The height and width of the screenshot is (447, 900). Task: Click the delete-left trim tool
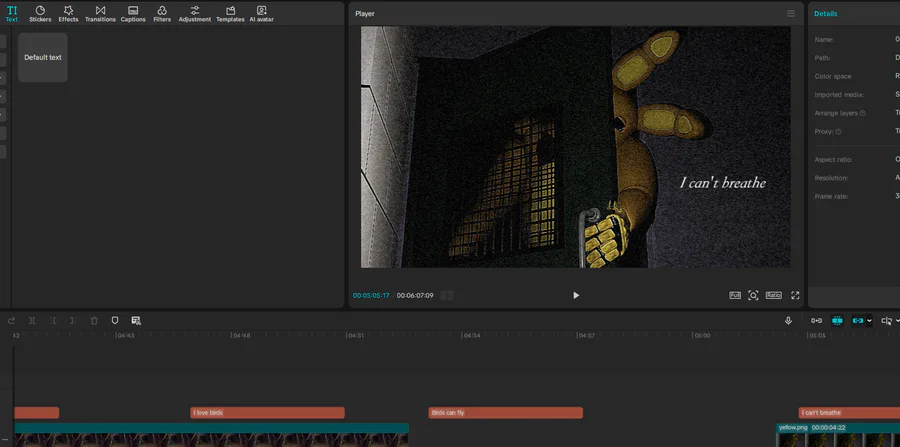(53, 321)
